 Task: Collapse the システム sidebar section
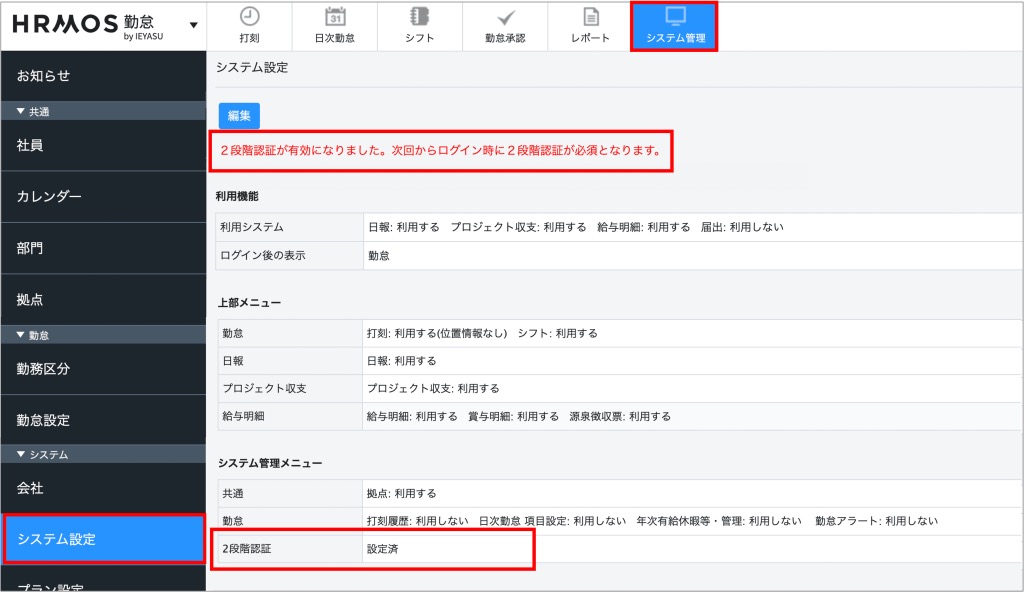point(42,455)
